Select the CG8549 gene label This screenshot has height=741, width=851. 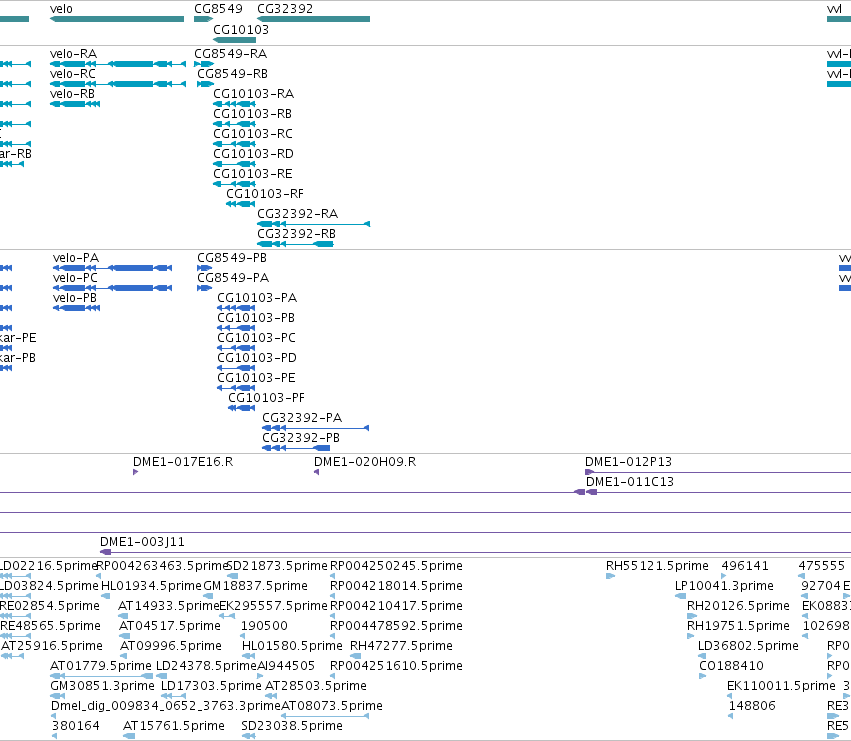pos(218,9)
